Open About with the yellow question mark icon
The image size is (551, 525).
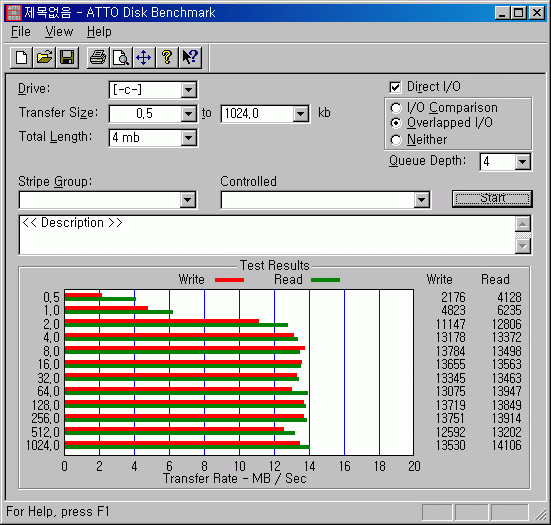(x=167, y=57)
